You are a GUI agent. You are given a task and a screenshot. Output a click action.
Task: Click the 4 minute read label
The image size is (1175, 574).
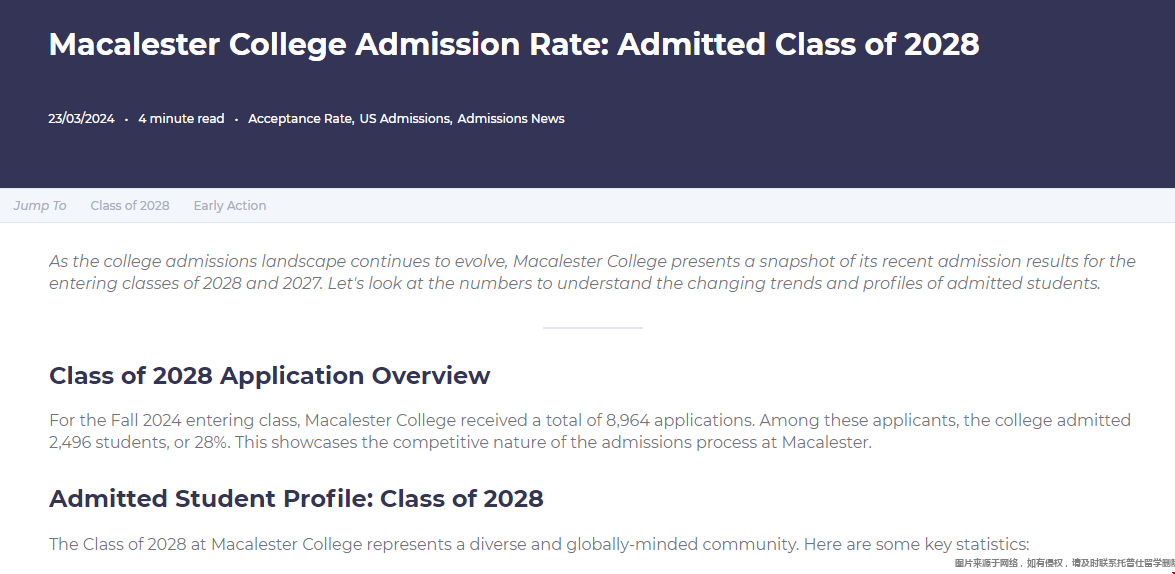click(x=181, y=118)
